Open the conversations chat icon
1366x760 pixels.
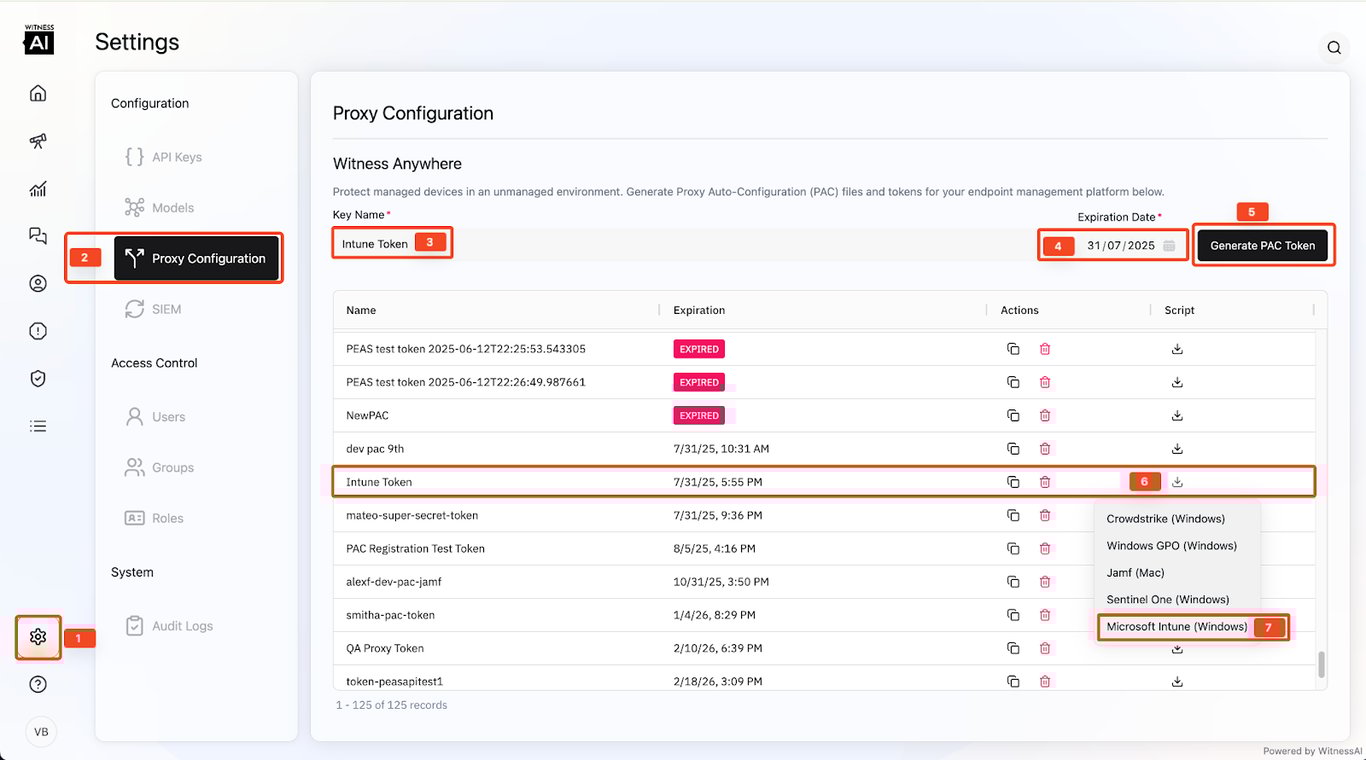pyautogui.click(x=38, y=236)
